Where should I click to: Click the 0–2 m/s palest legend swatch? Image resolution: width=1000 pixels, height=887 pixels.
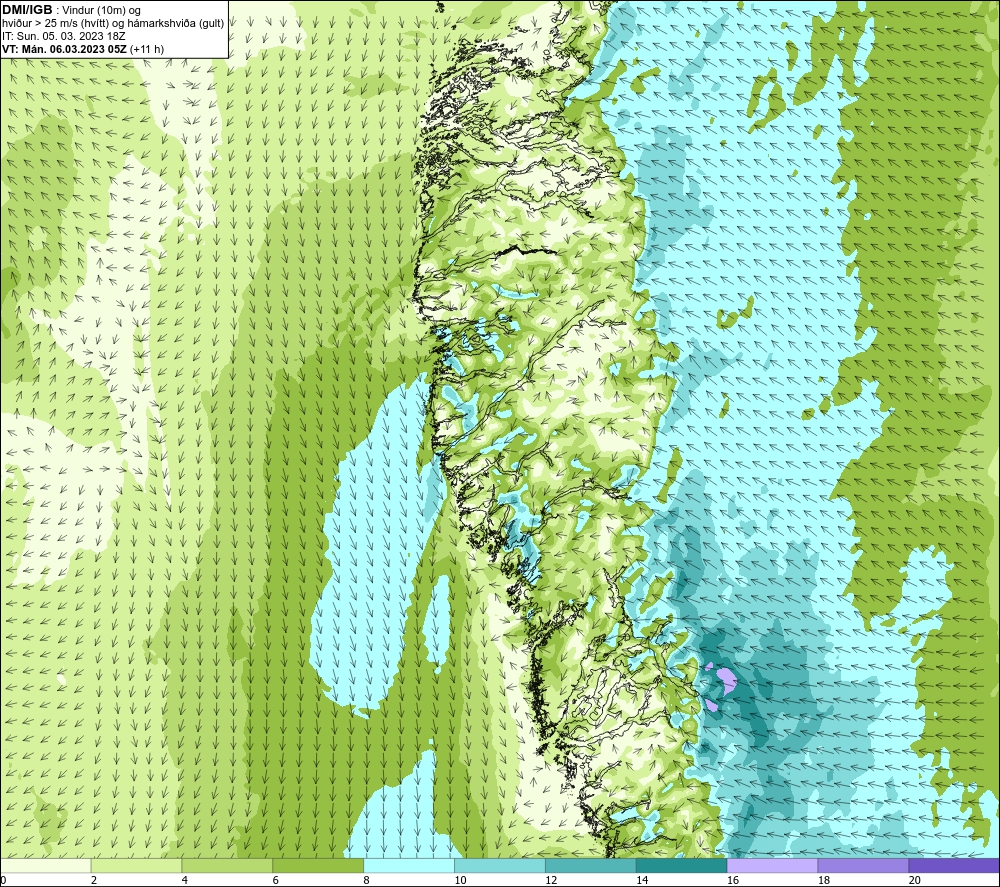pos(46,865)
